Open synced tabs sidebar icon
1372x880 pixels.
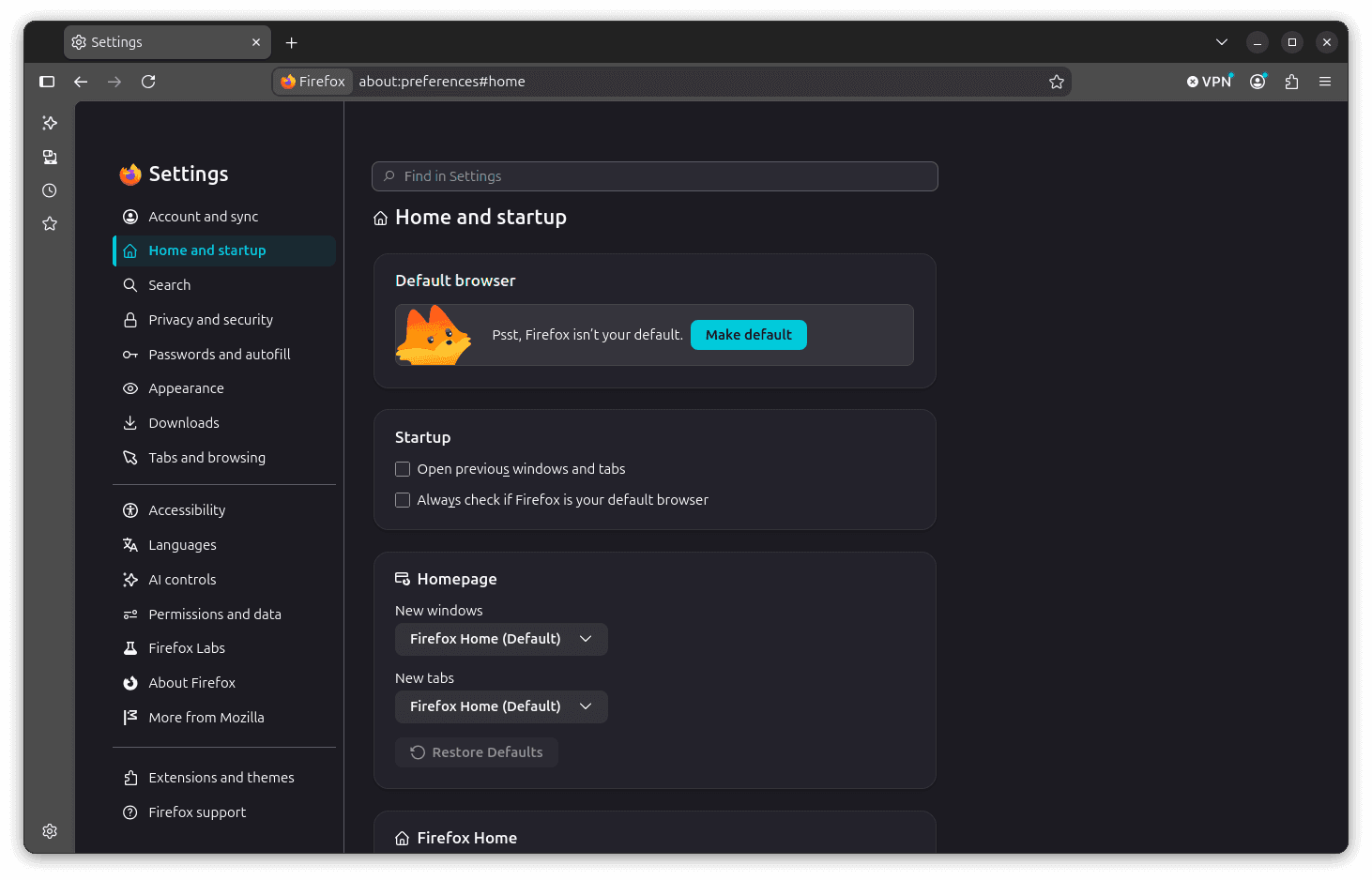click(50, 157)
